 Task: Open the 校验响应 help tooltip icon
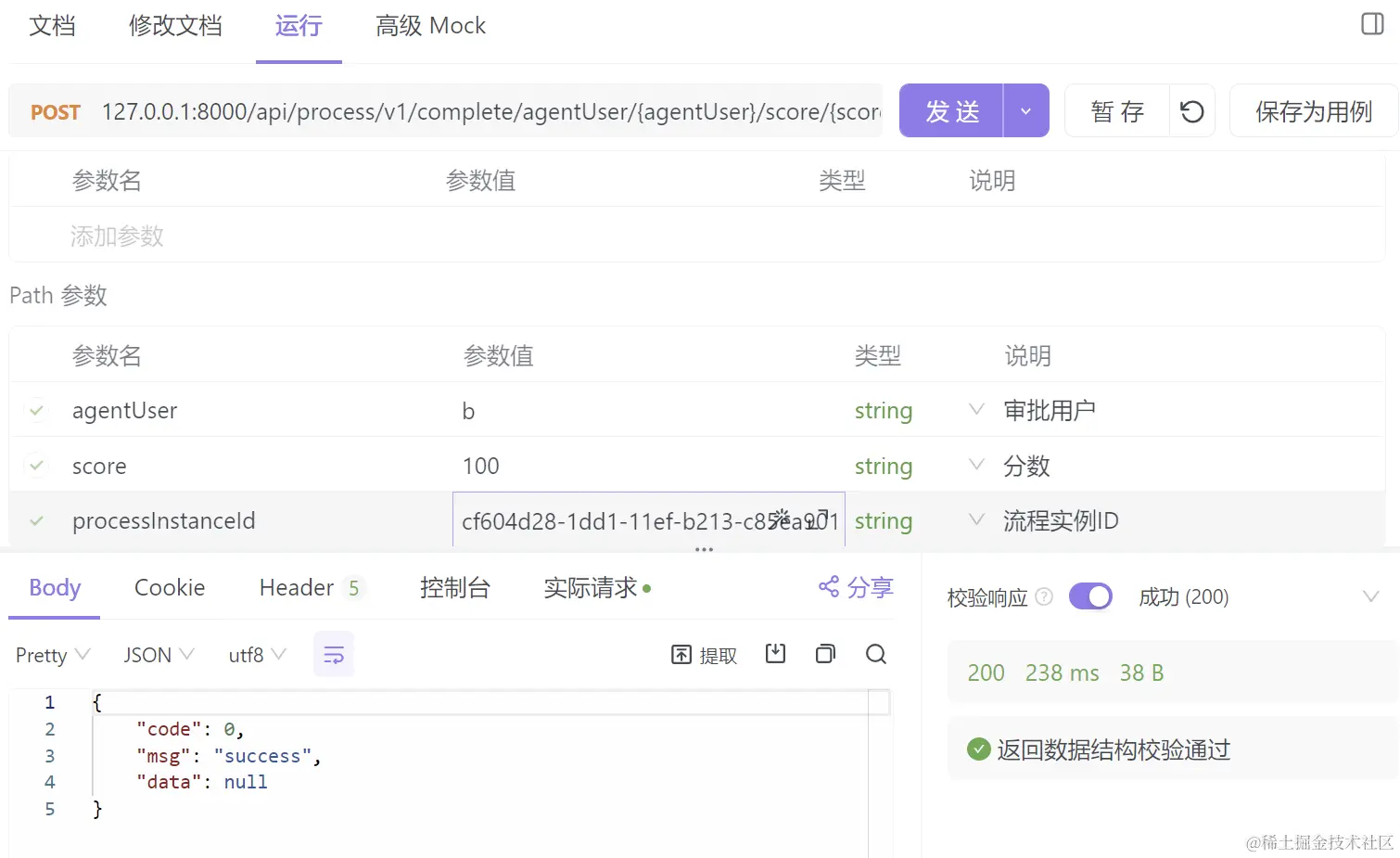click(1044, 597)
